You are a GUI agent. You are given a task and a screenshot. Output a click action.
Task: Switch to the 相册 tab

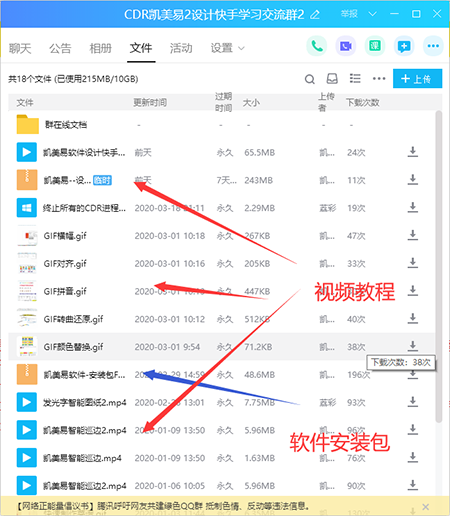100,48
